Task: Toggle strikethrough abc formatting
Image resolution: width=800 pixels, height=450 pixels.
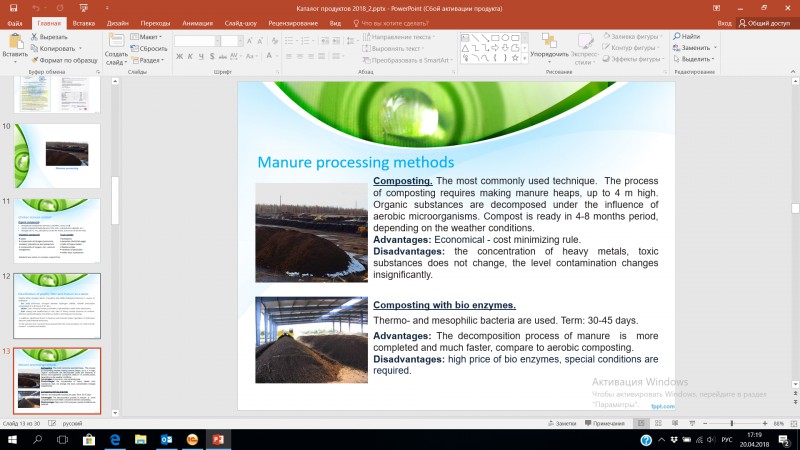Action: [222, 56]
